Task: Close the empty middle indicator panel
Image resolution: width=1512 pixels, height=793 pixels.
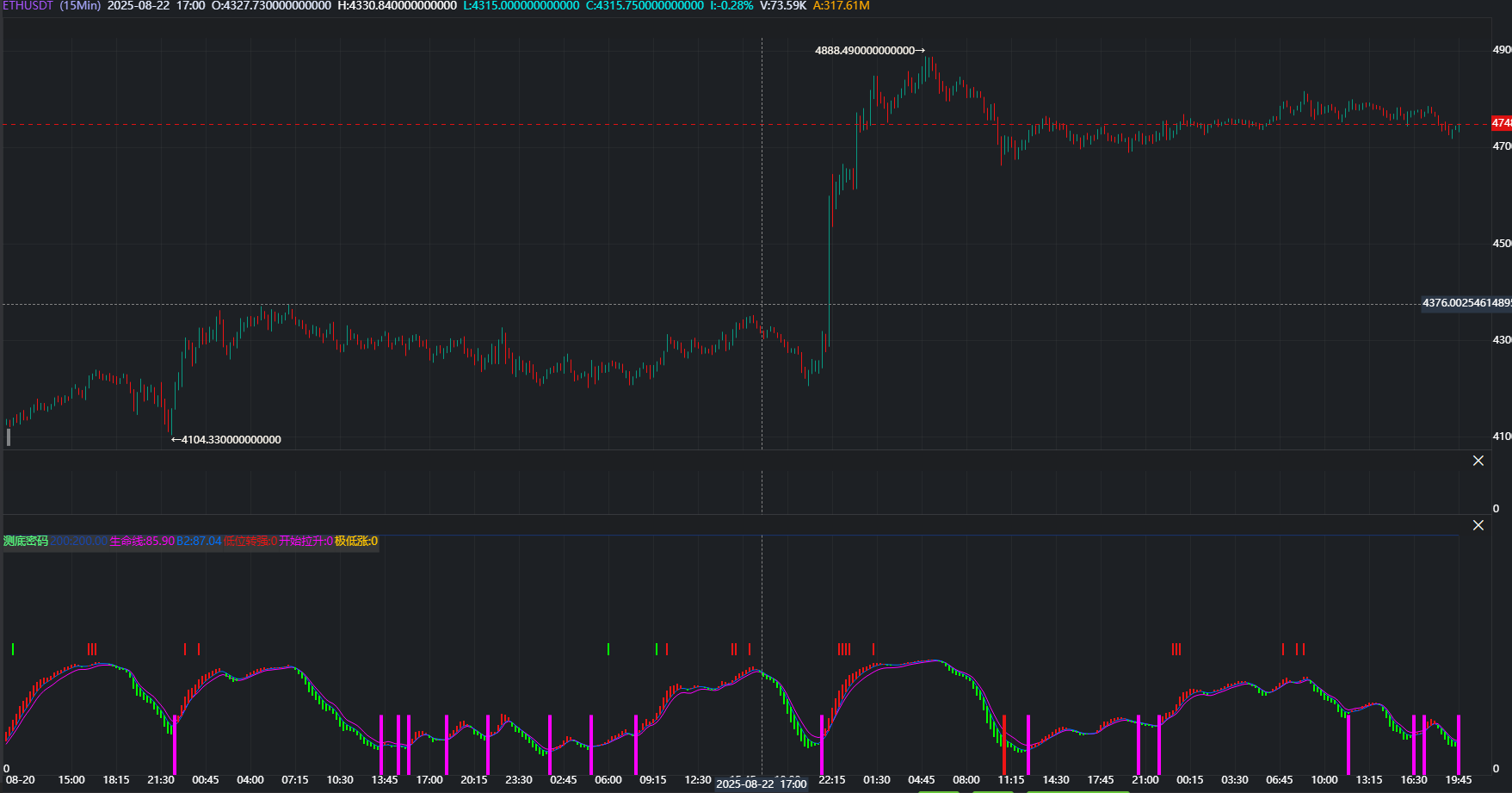Action: [1478, 461]
